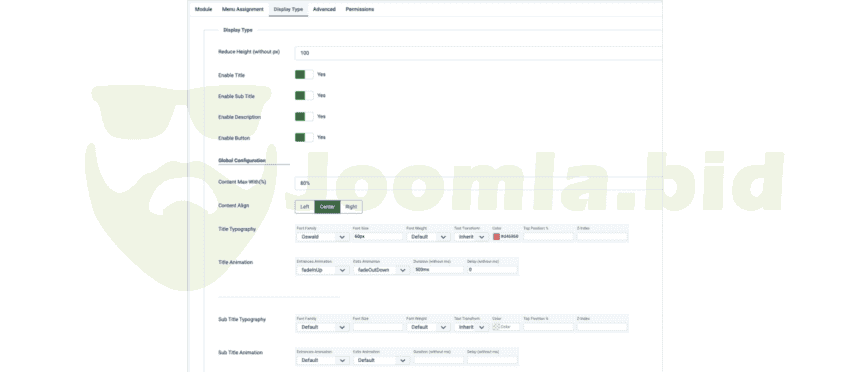Open the Menu Assignment tab
This screenshot has height=372, width=850.
(x=242, y=9)
